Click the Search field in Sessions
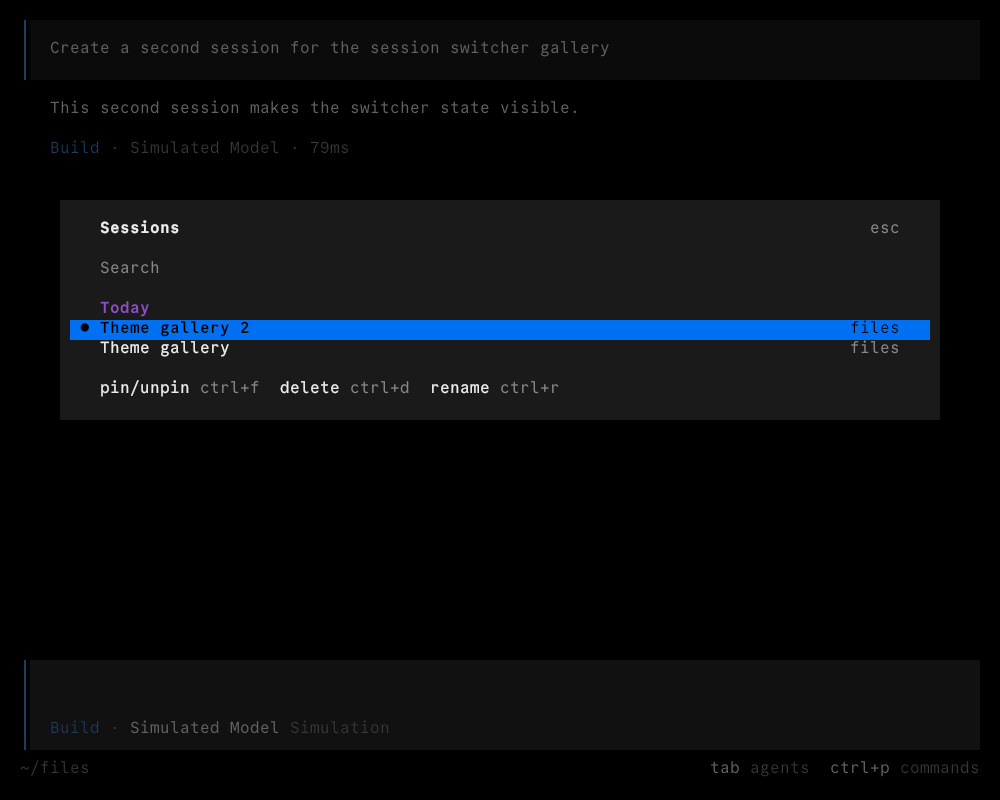1000x800 pixels. [x=499, y=268]
